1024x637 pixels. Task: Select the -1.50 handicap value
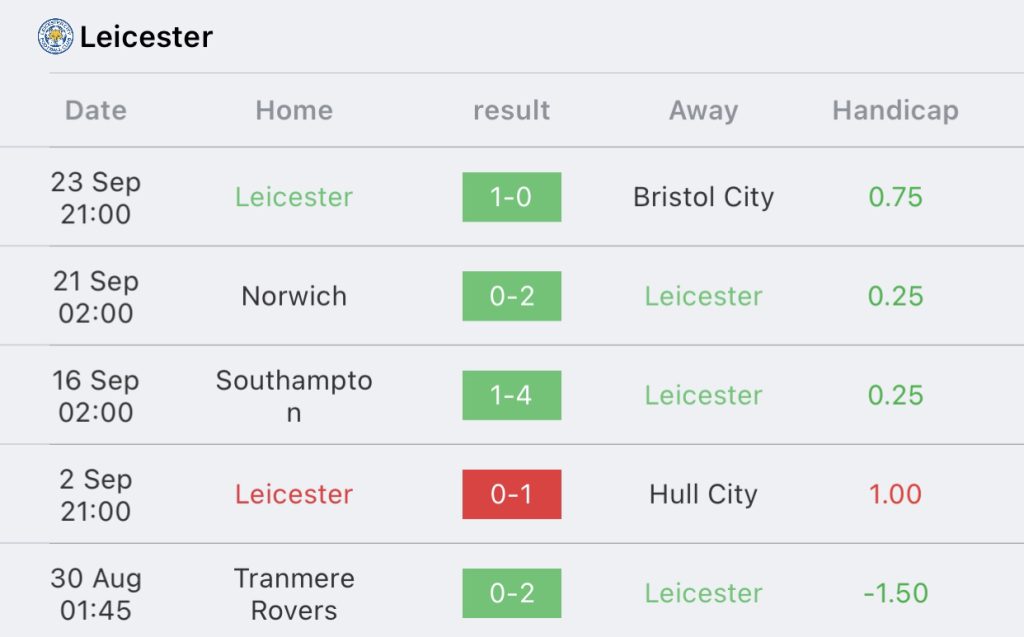[x=895, y=593]
